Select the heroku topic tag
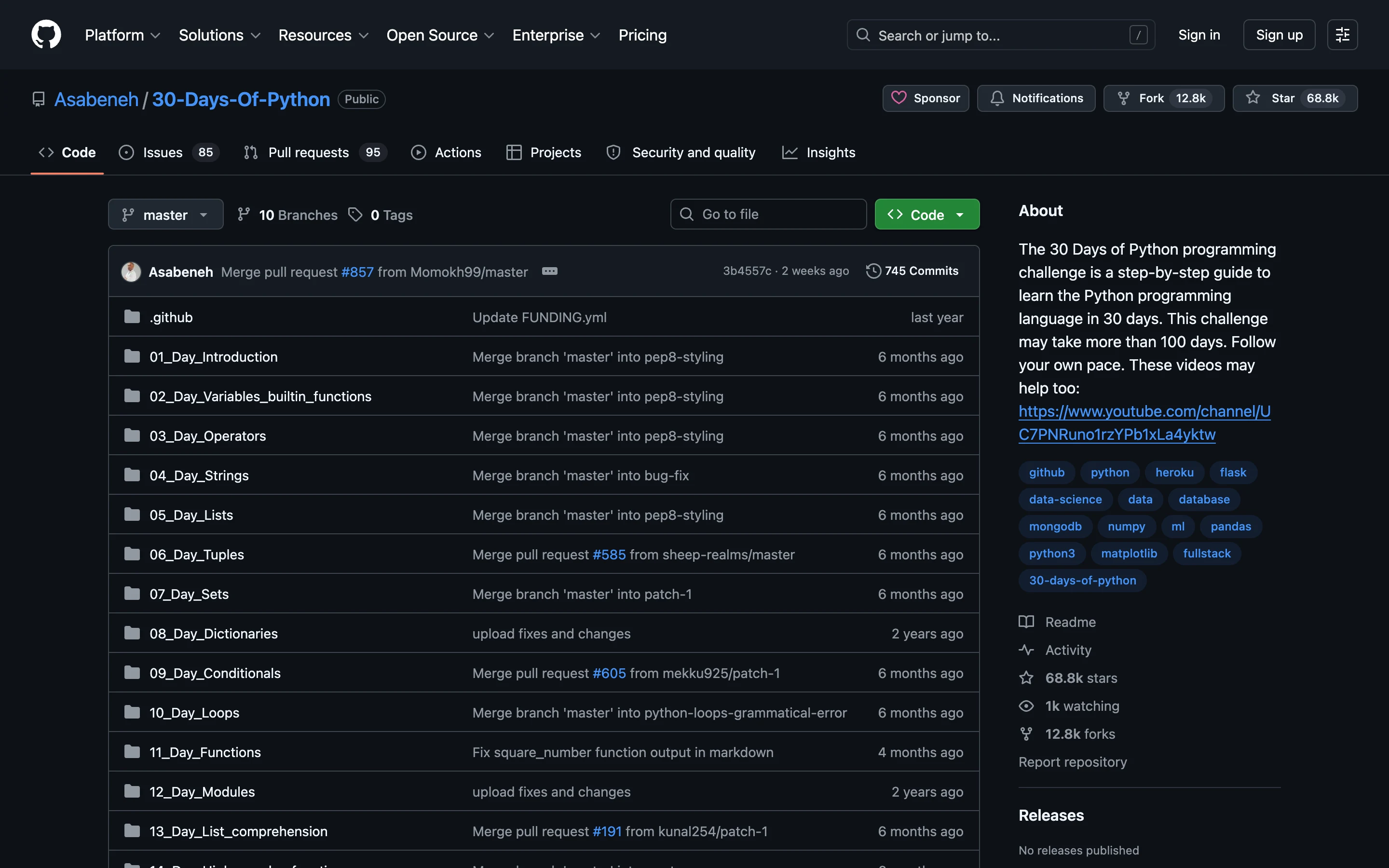 (1174, 473)
